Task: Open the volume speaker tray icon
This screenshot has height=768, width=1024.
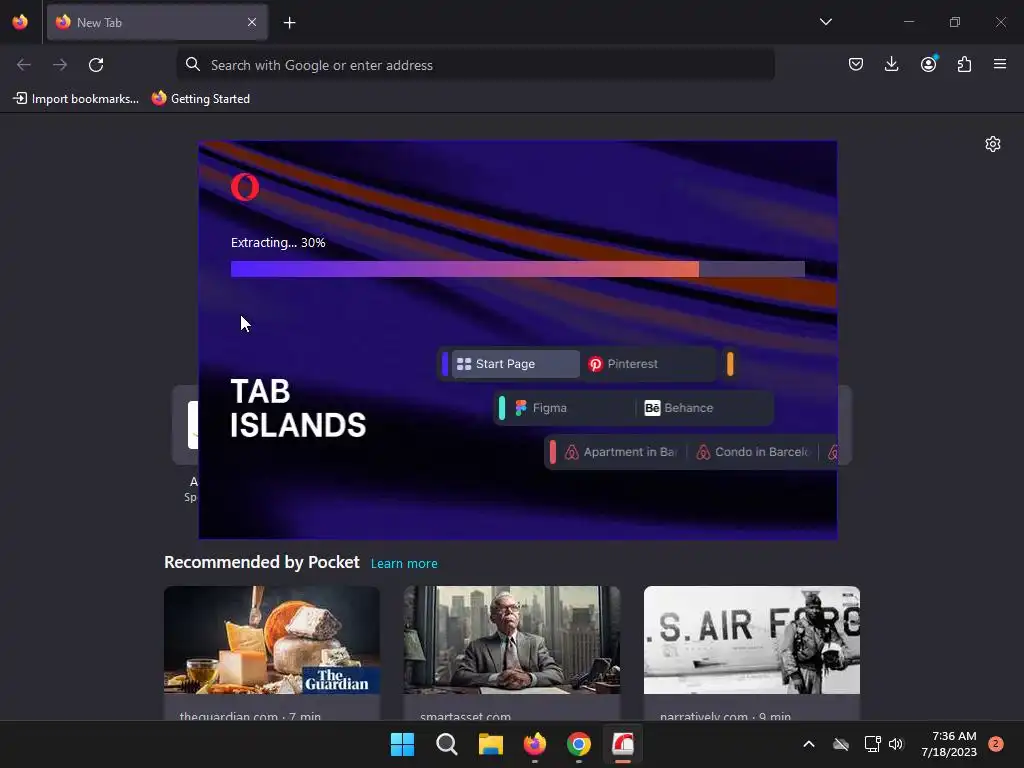Action: tap(896, 744)
